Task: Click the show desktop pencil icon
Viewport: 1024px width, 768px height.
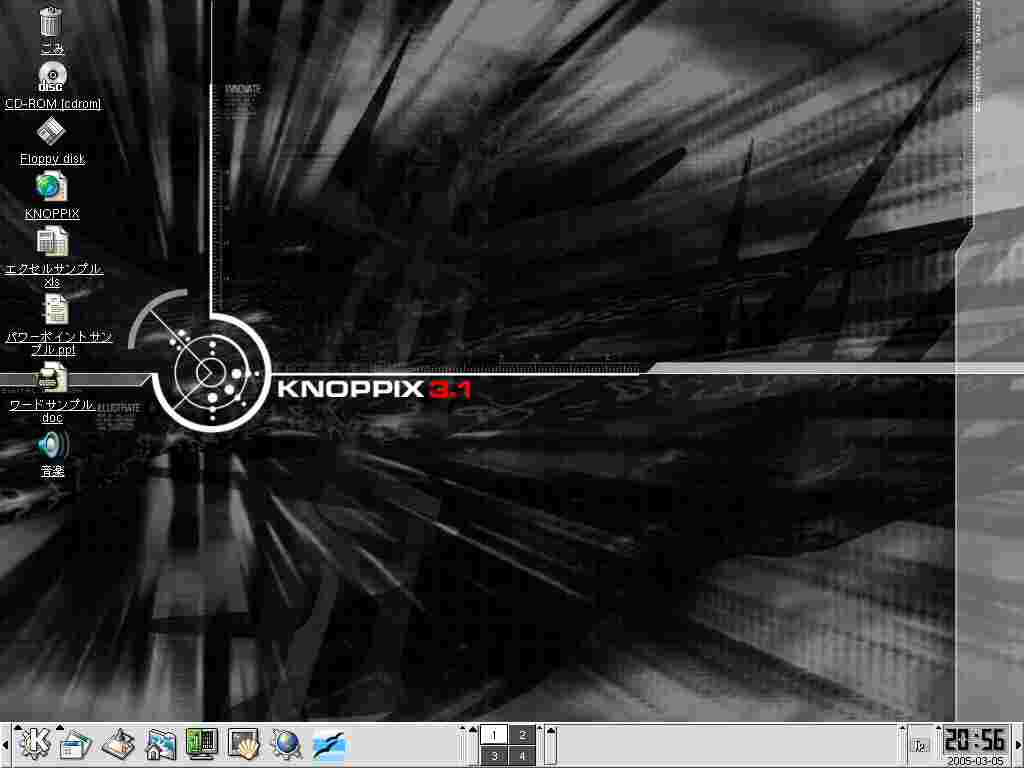Action: 119,743
